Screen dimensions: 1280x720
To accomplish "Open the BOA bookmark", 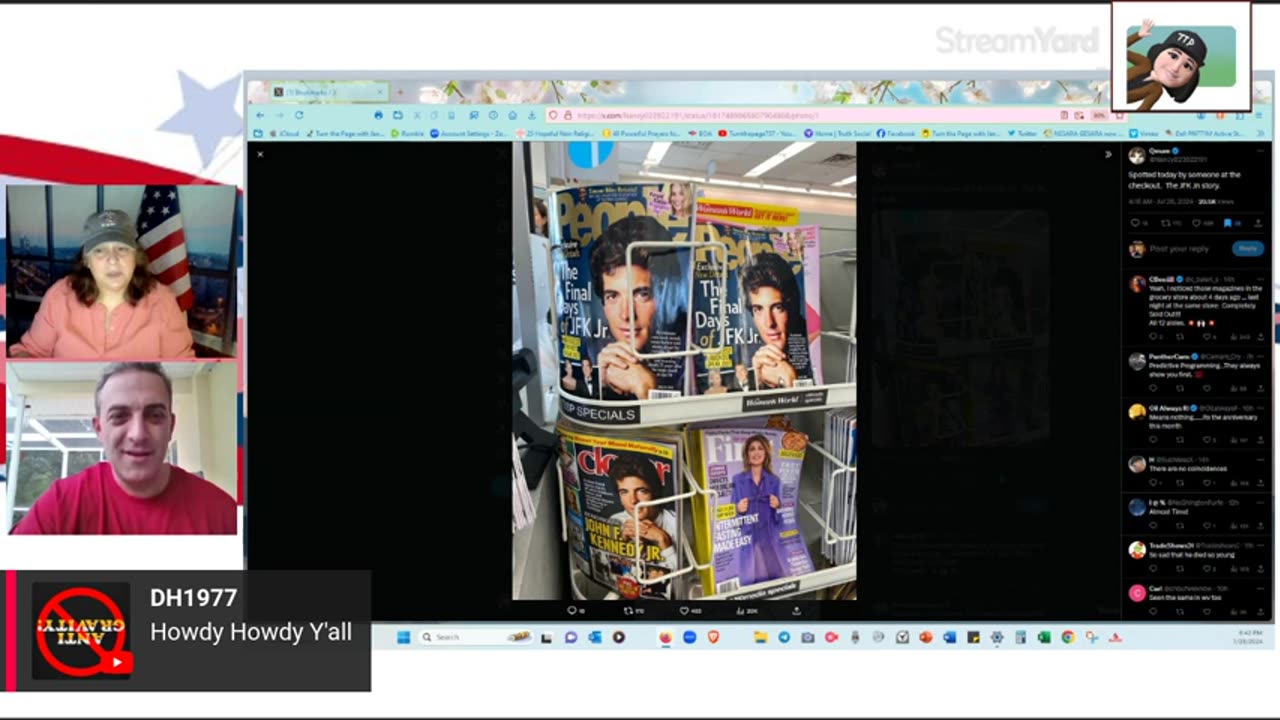I will [x=702, y=133].
